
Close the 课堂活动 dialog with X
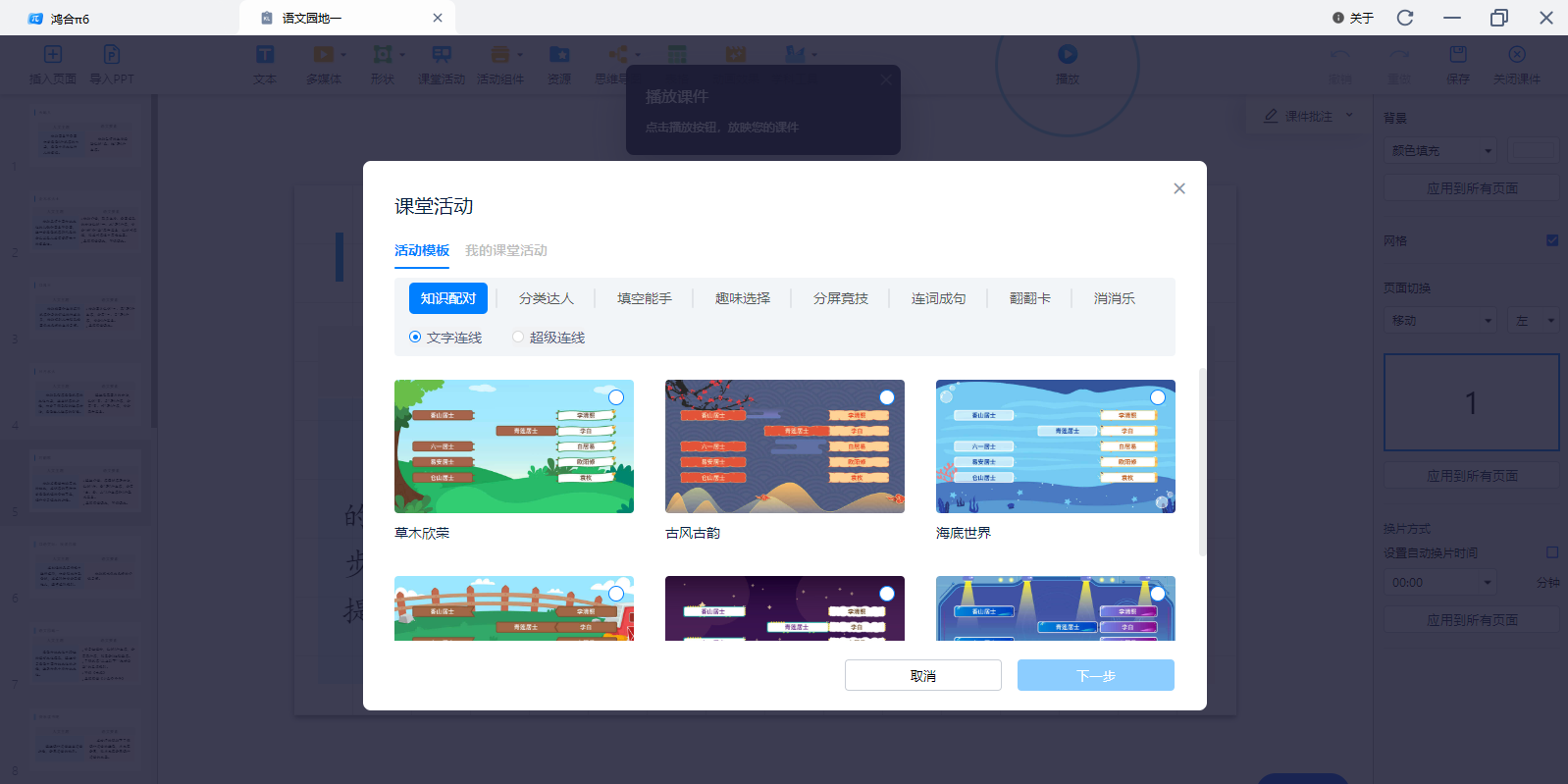click(x=1179, y=188)
